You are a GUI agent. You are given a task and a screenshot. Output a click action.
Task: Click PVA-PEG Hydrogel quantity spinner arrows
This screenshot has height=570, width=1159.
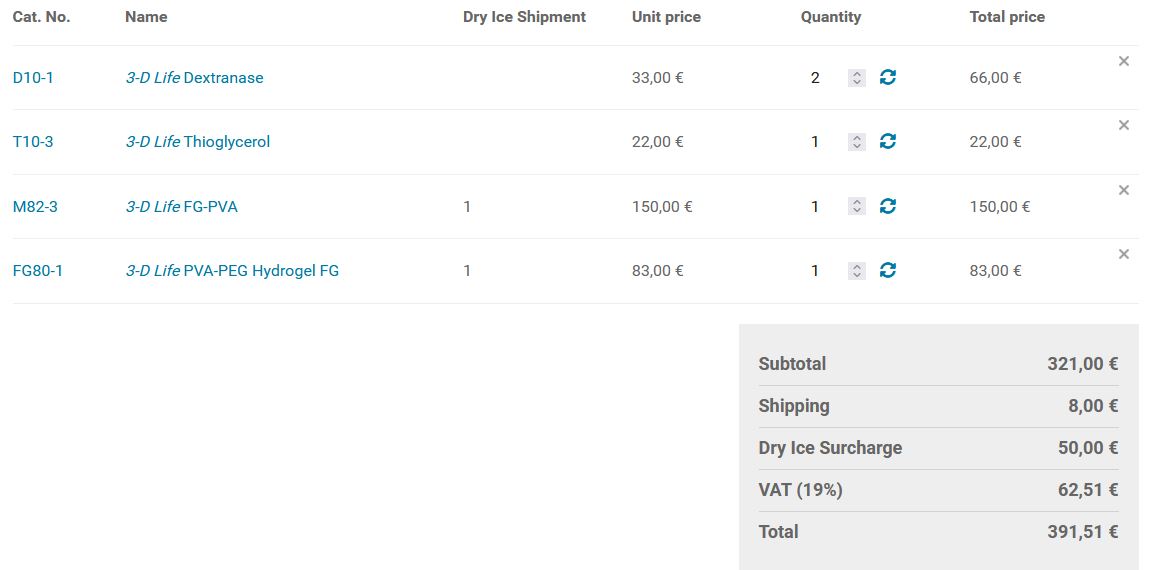[856, 271]
